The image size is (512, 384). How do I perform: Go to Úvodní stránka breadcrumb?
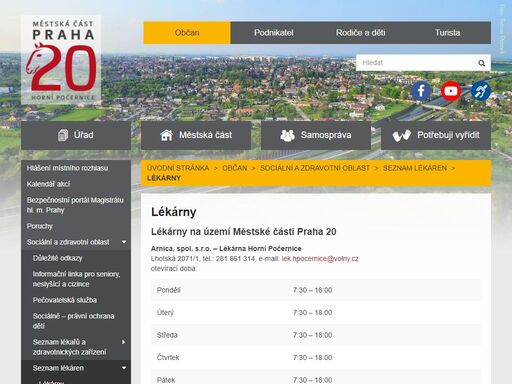coord(178,168)
